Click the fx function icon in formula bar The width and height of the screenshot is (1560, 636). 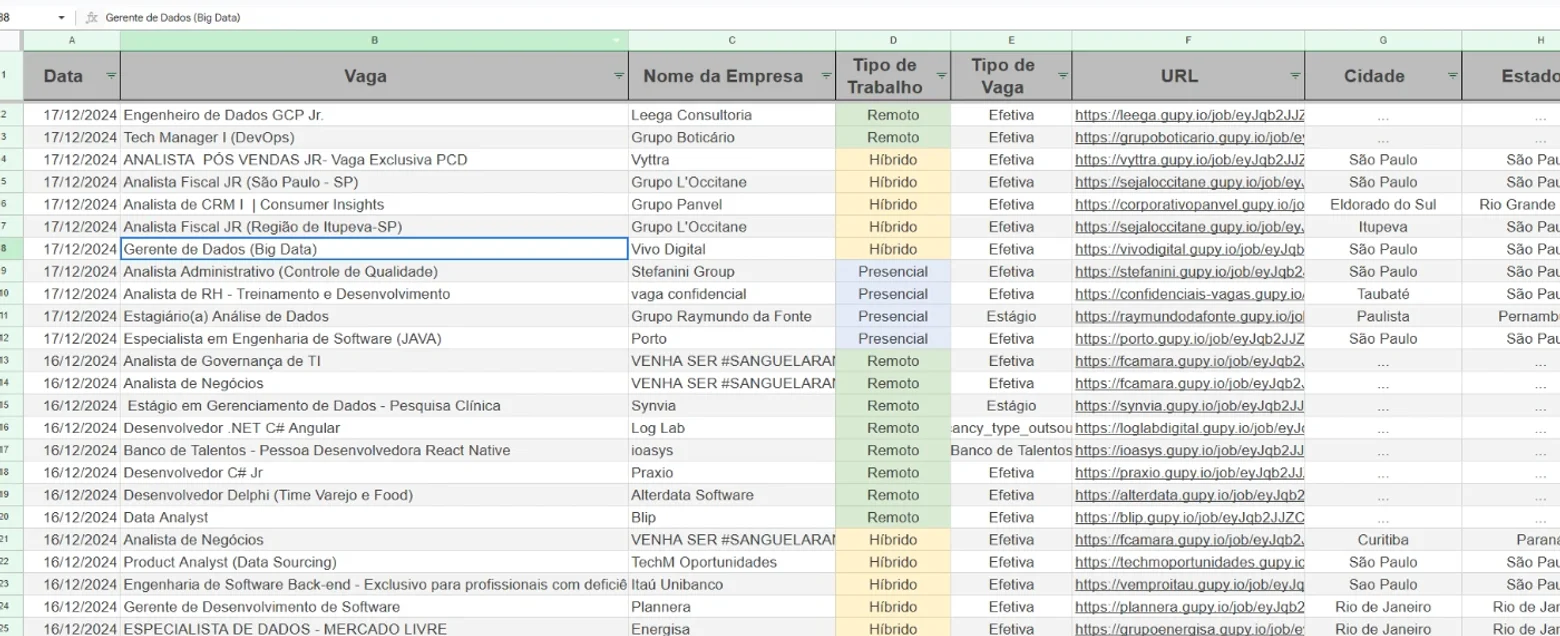coord(92,18)
